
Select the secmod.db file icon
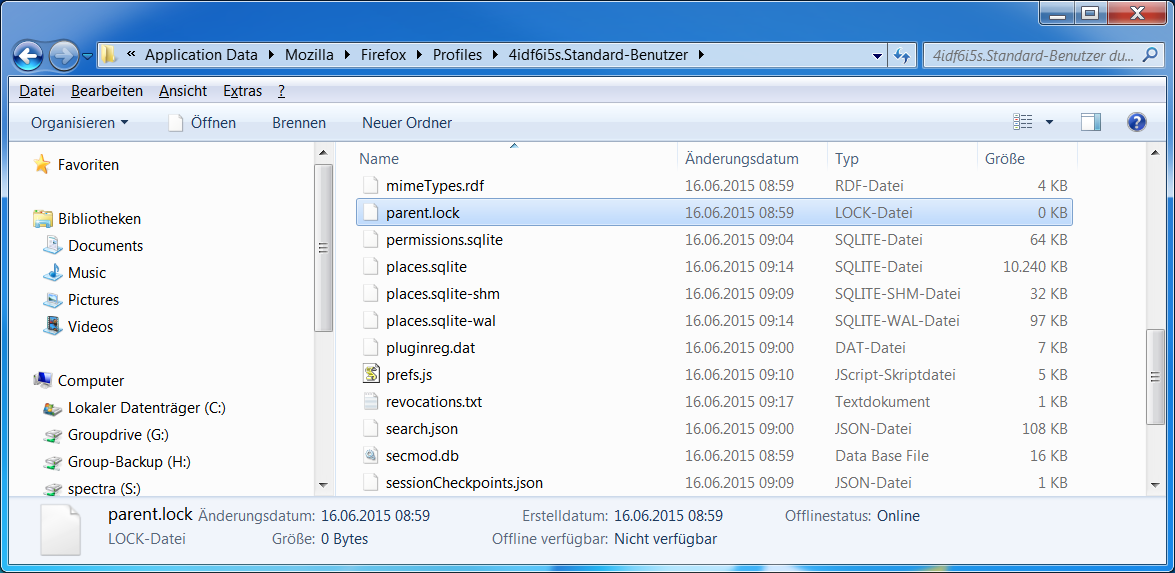(371, 456)
